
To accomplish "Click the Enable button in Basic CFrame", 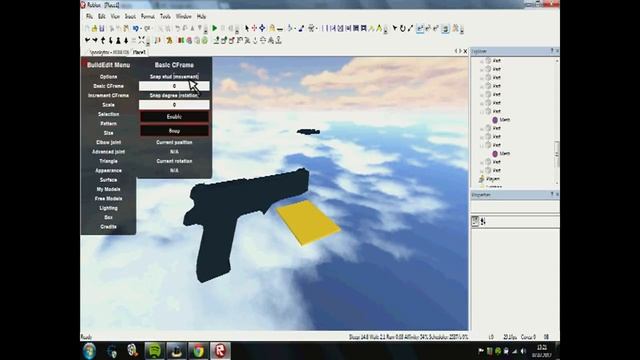I will (174, 117).
